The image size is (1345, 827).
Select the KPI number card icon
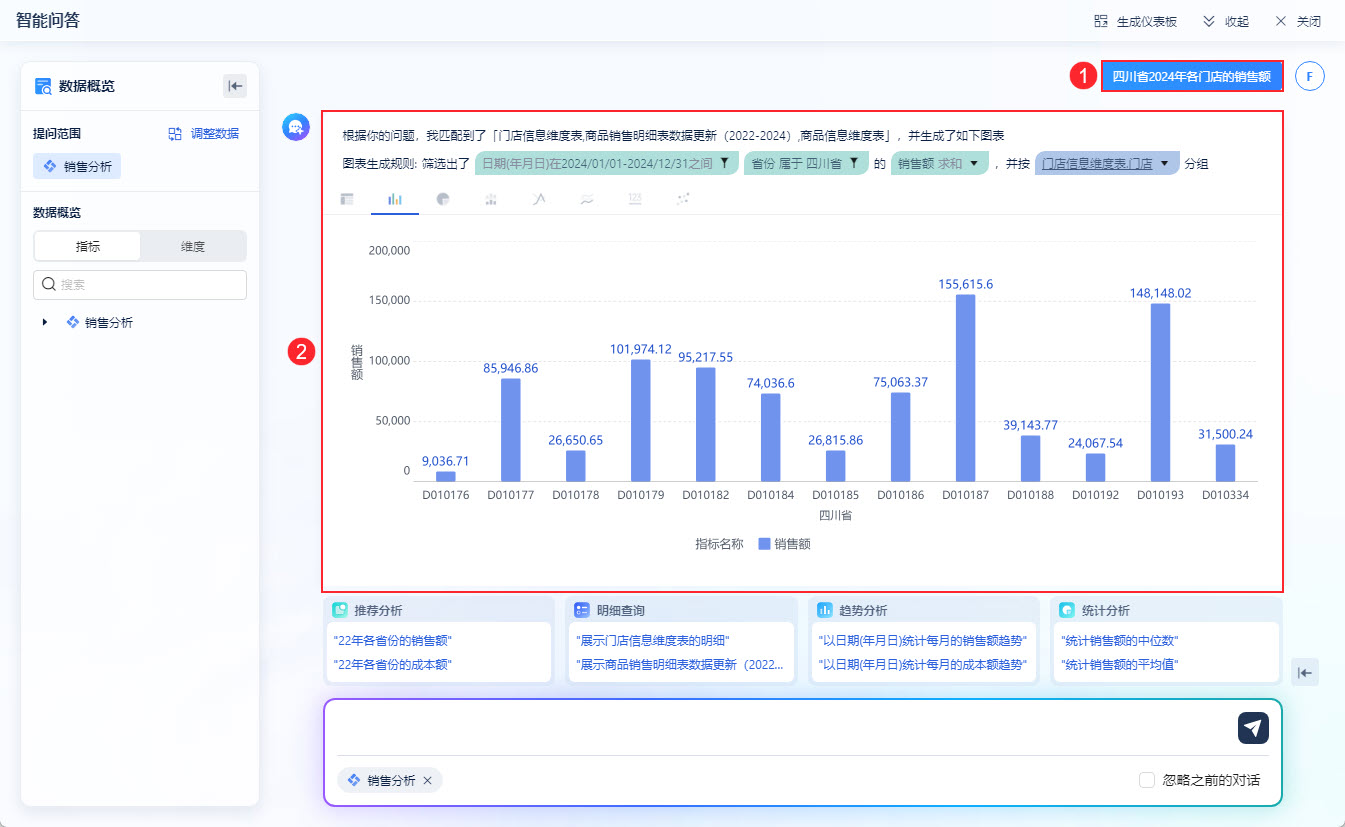coord(635,199)
